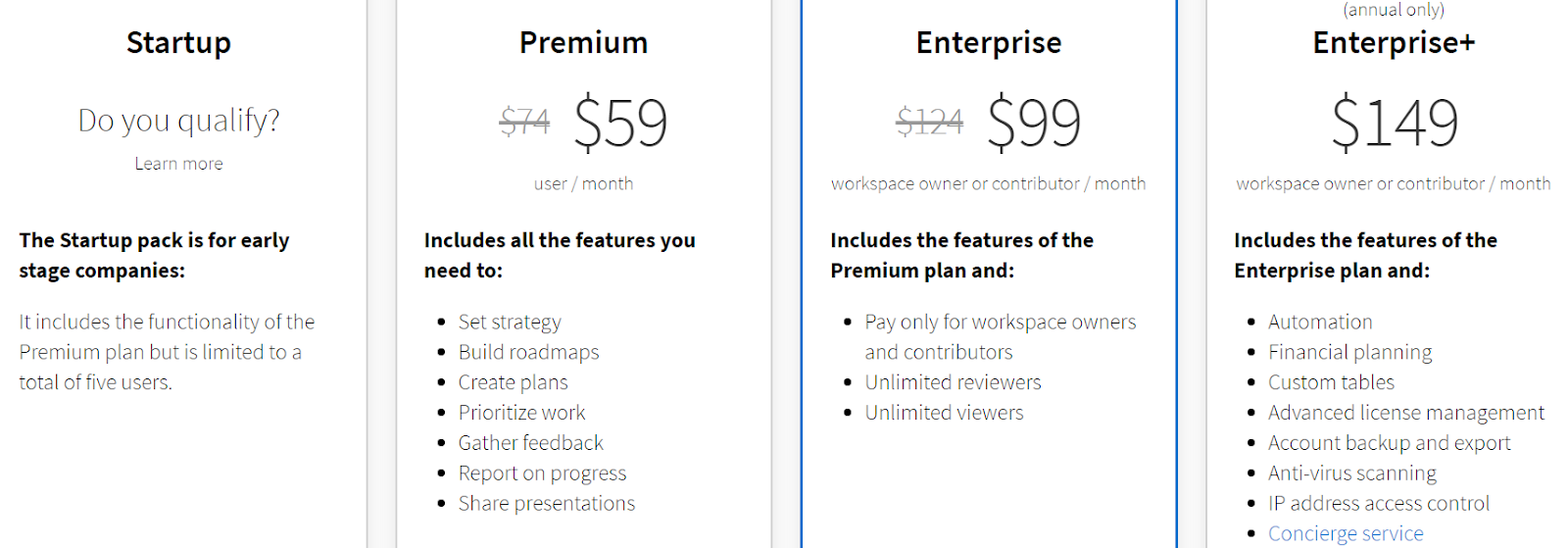Click the Startup plan heading
Viewport: 1568px width, 548px height.
tap(178, 43)
